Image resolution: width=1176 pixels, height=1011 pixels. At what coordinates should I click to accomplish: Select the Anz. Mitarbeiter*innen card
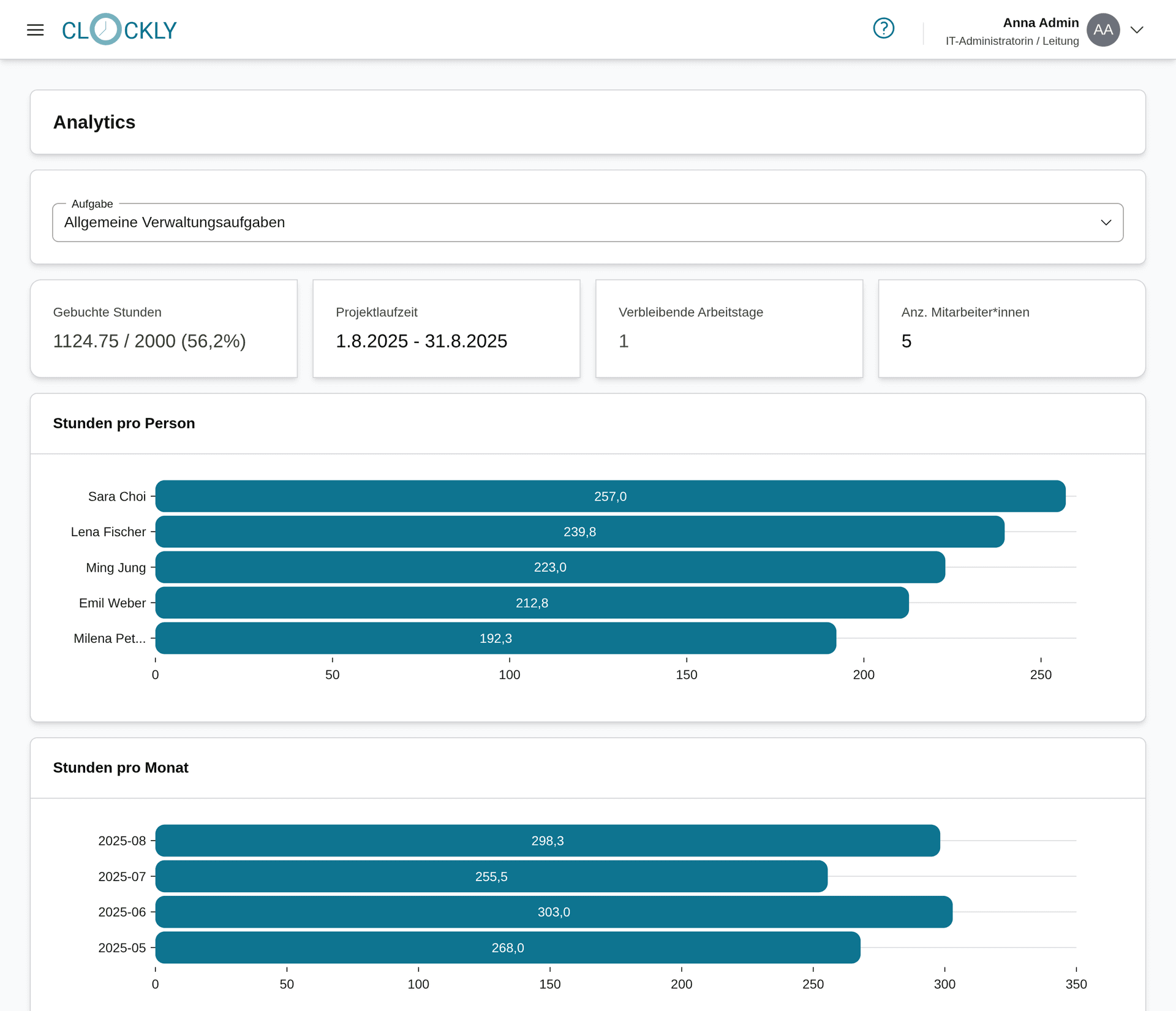click(x=1011, y=328)
